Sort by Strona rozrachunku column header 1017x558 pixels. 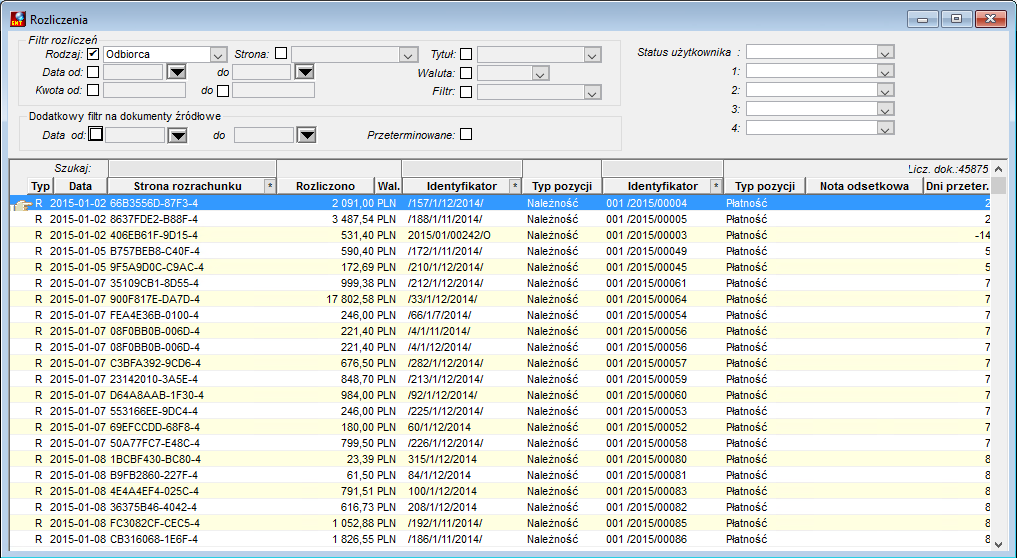[187, 186]
